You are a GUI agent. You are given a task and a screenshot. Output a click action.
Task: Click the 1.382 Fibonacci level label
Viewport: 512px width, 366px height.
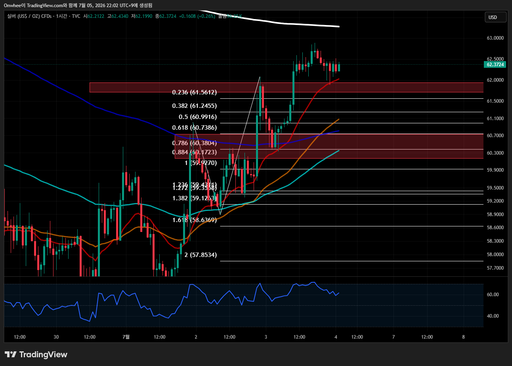coord(194,198)
